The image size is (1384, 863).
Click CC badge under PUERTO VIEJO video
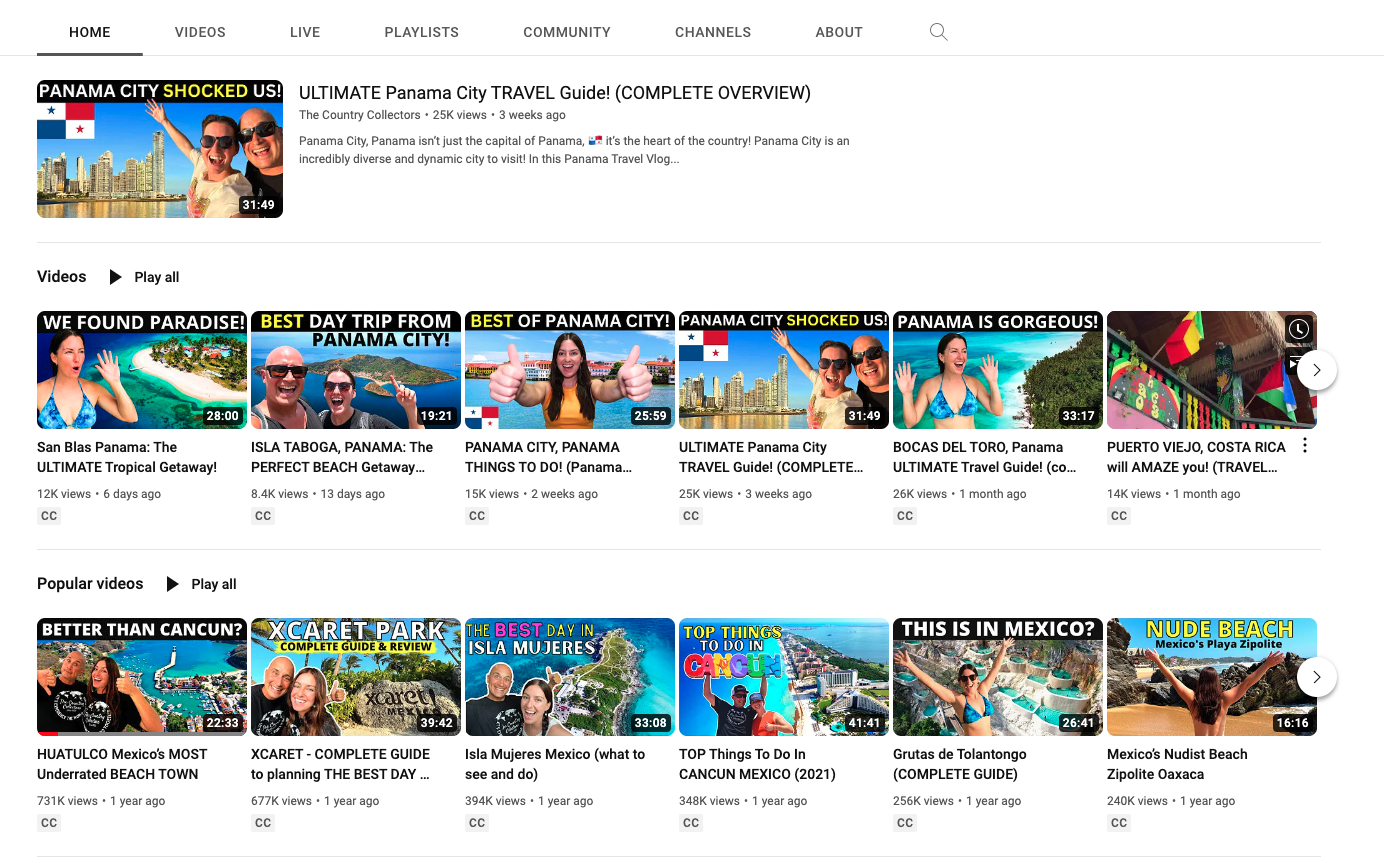click(x=1119, y=516)
